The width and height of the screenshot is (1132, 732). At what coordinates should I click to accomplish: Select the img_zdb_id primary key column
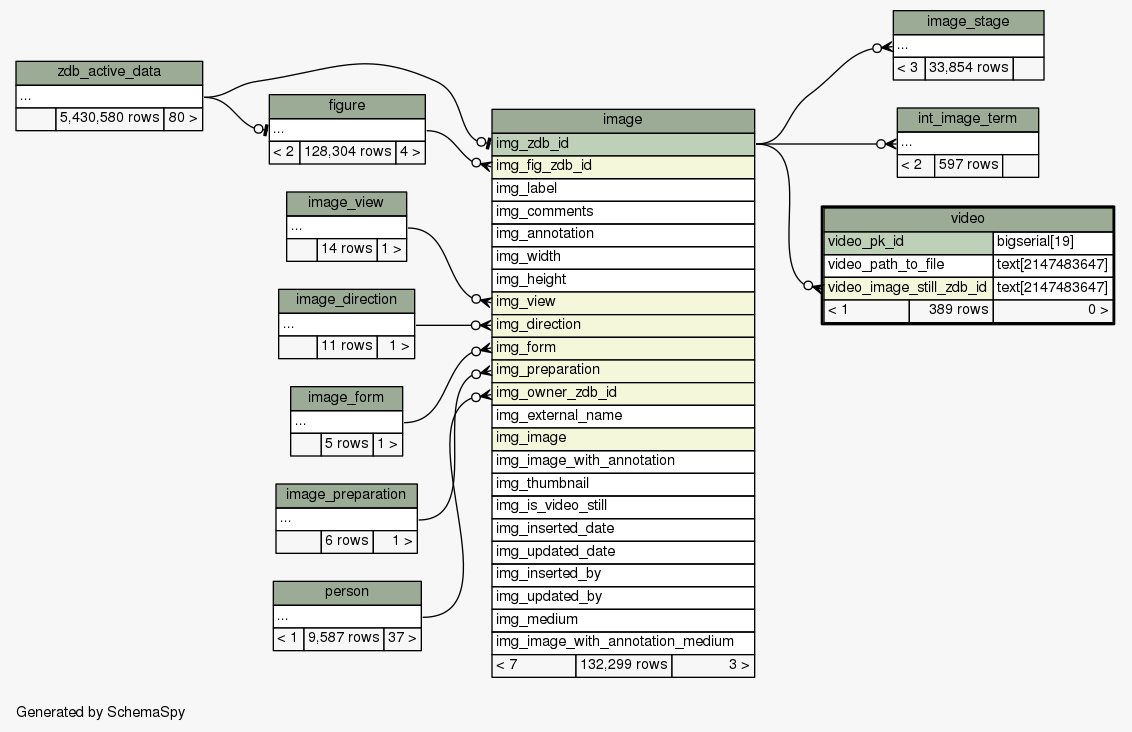click(622, 144)
